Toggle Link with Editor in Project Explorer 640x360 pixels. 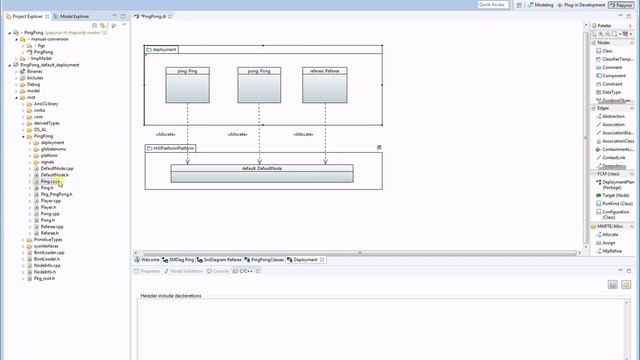tap(103, 25)
